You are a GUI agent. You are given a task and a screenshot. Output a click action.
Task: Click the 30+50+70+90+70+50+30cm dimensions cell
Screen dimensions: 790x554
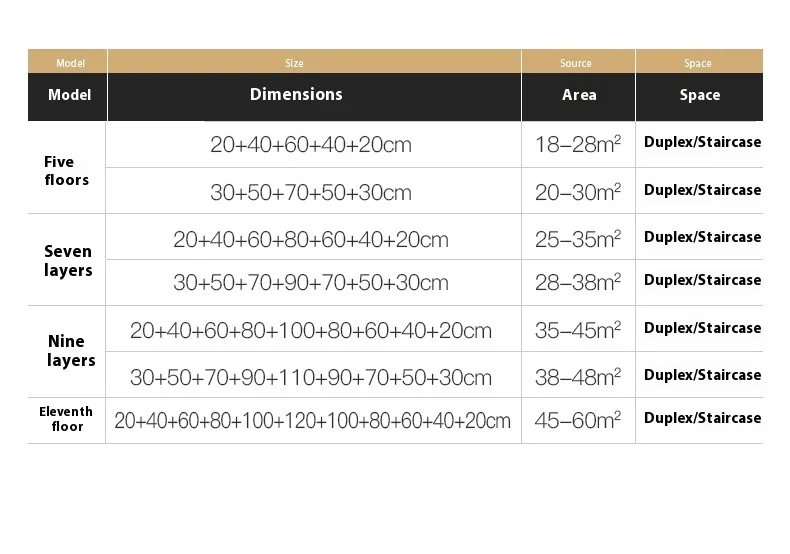(x=311, y=283)
